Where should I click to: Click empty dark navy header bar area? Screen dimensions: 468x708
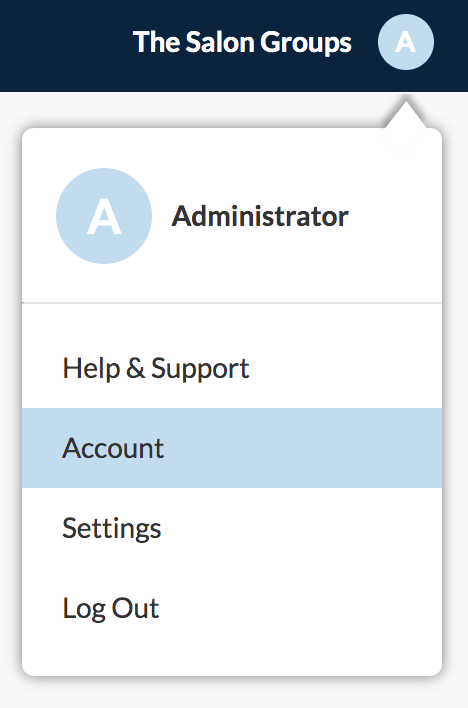pos(63,45)
